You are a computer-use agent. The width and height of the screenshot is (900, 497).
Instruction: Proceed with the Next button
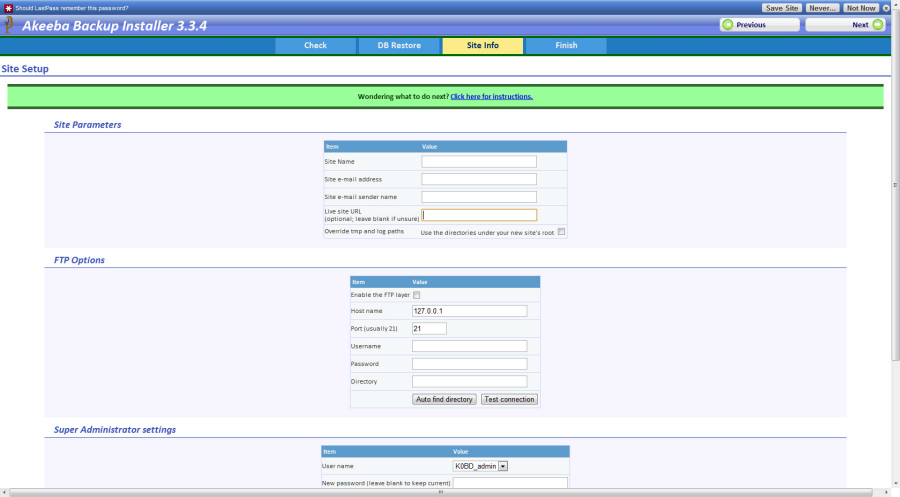point(845,25)
